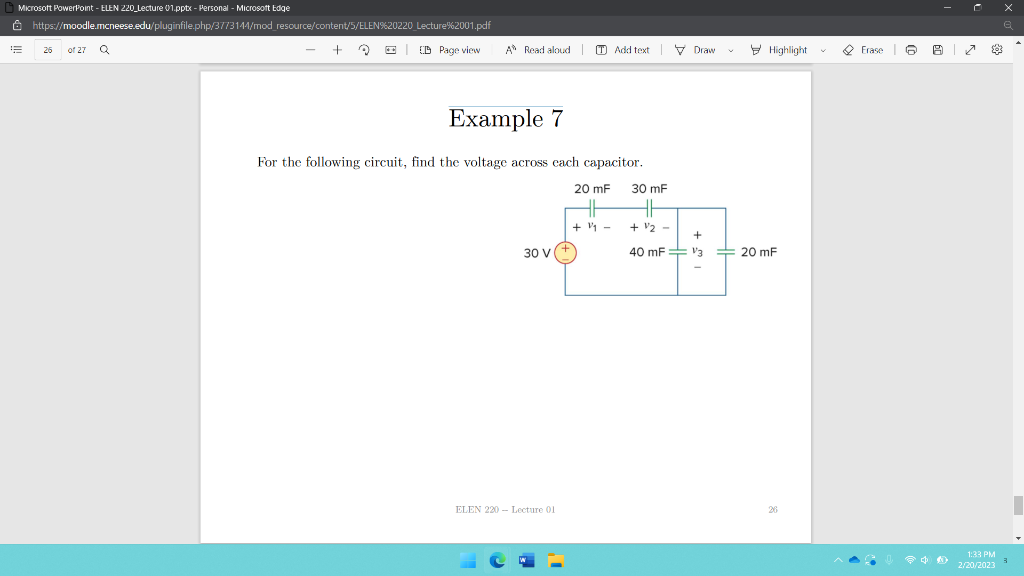Rotate the PDF pages
The width and height of the screenshot is (1024, 576).
tap(361, 49)
